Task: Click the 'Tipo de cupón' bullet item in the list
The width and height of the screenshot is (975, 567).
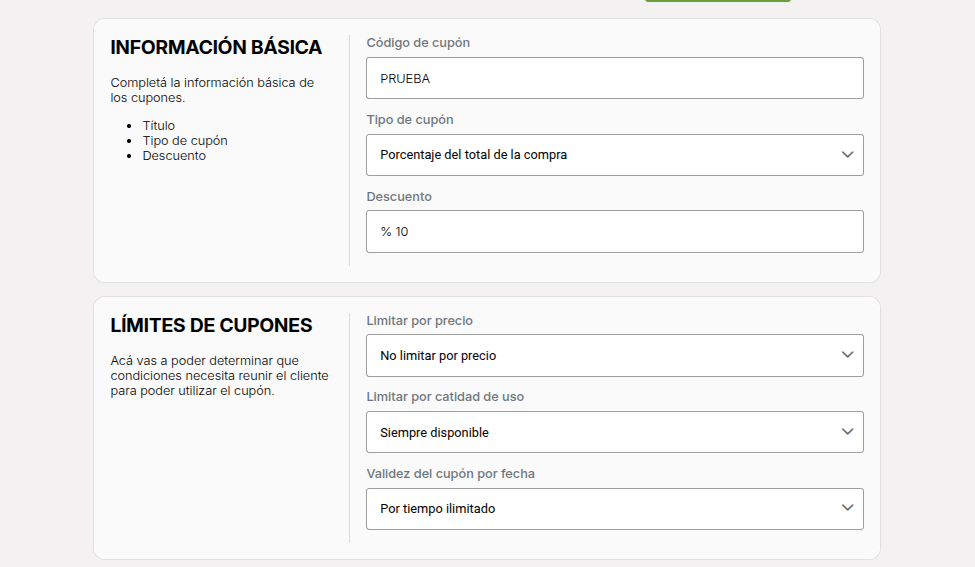Action: pyautogui.click(x=185, y=141)
